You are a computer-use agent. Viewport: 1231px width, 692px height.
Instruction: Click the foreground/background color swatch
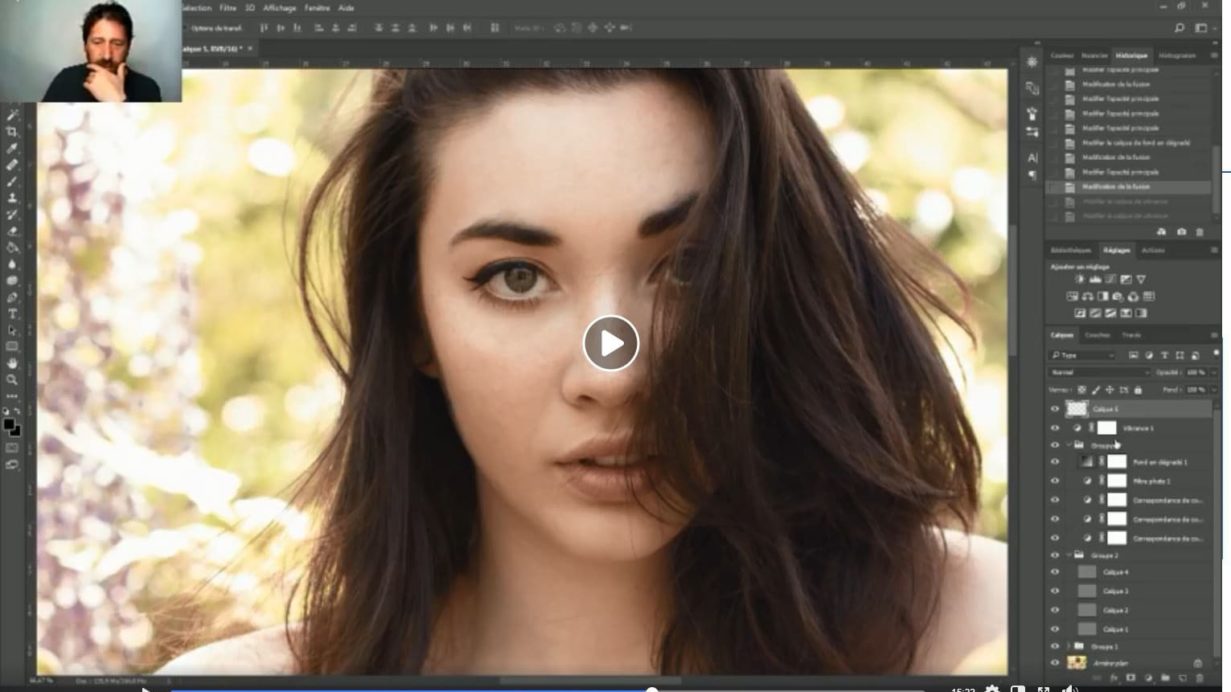(11, 428)
